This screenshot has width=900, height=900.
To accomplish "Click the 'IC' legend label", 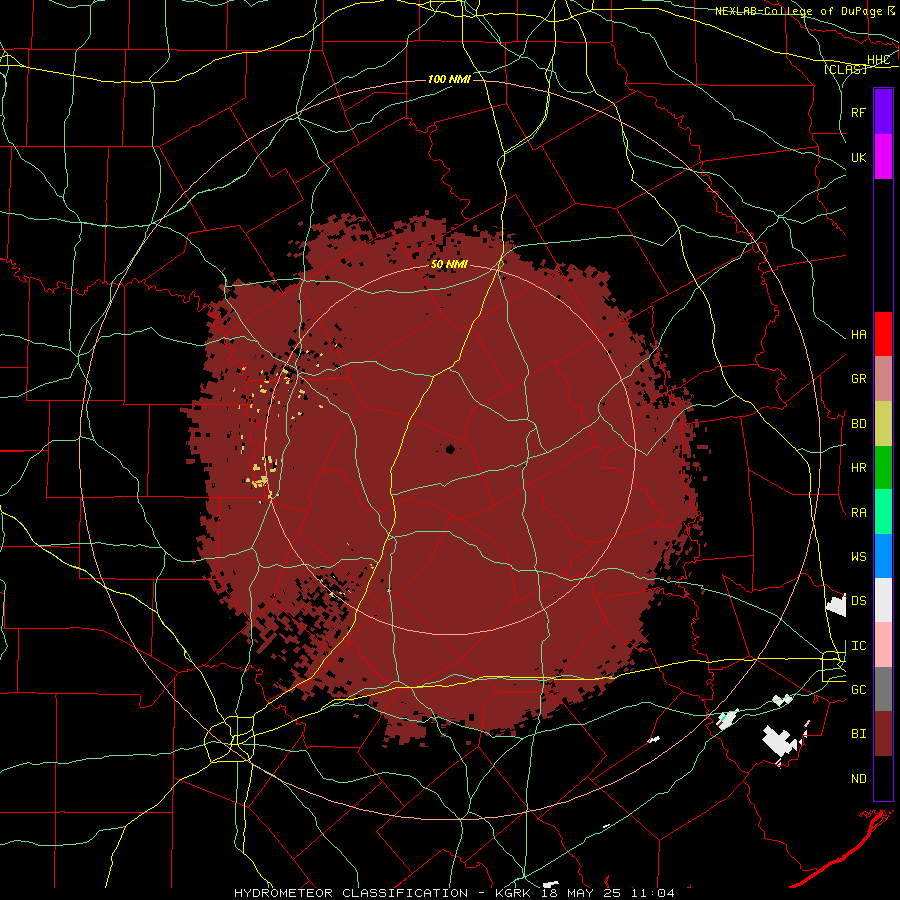I will coord(858,646).
